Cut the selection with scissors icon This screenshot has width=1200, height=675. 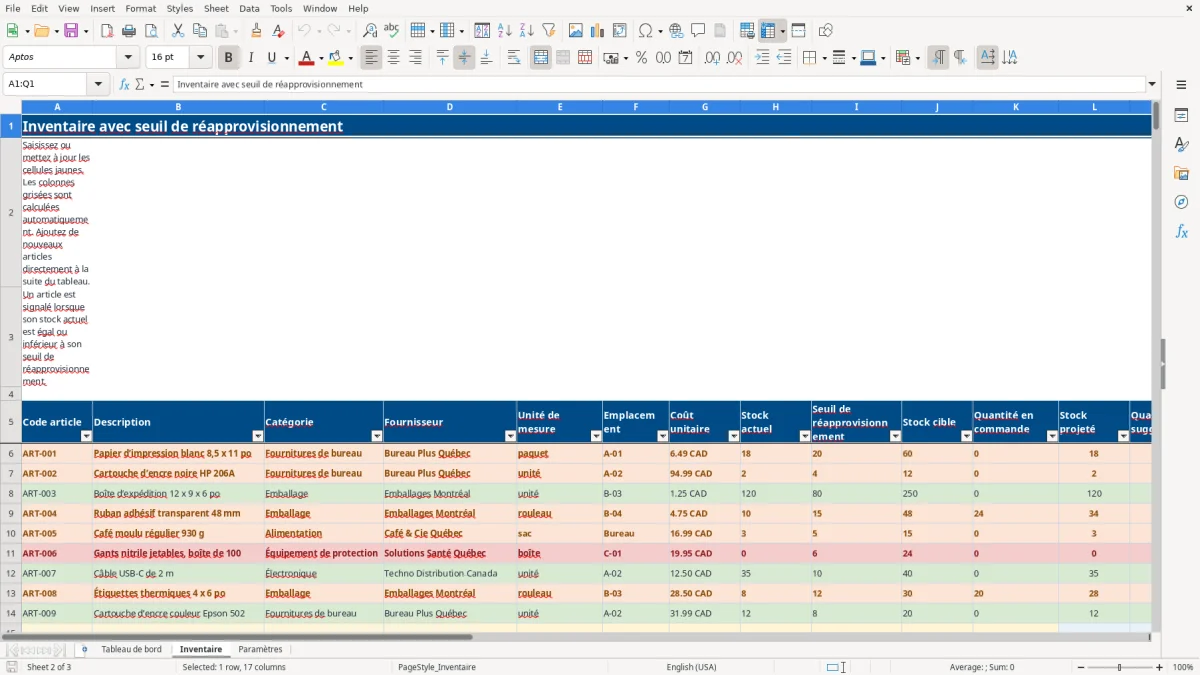(178, 31)
